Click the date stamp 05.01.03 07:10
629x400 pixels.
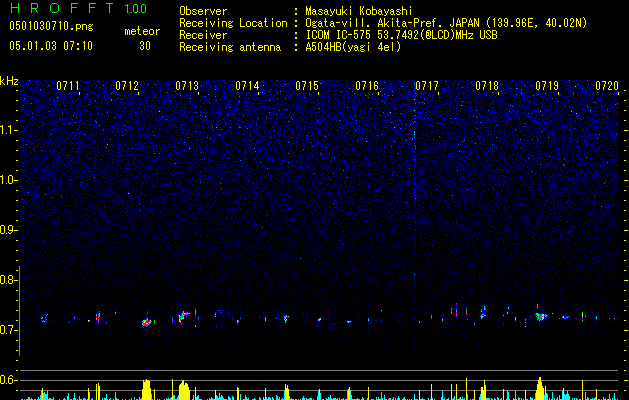(51, 46)
